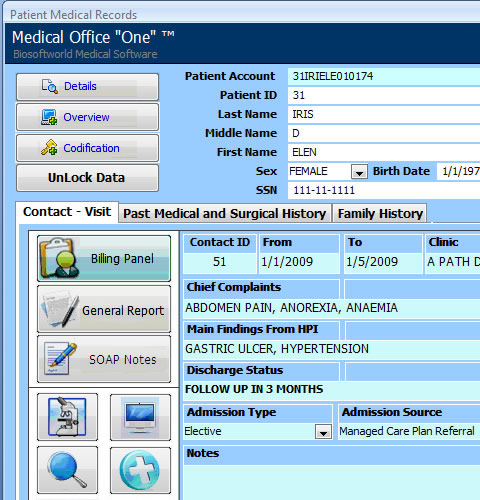Image resolution: width=480 pixels, height=500 pixels.
Task: Click the Admission Source label
Action: click(x=392, y=412)
